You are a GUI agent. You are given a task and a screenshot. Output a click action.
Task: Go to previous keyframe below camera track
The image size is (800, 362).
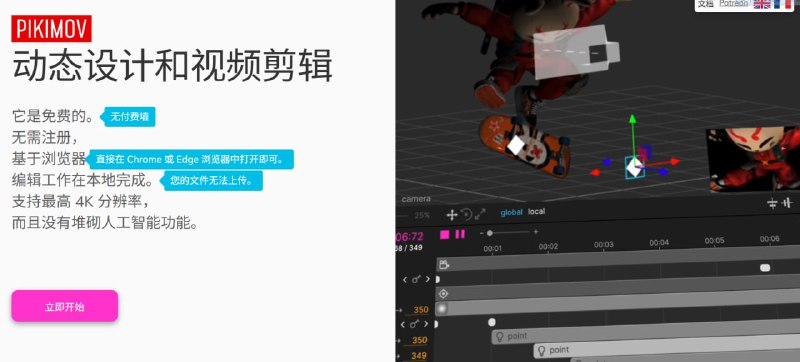coord(405,280)
